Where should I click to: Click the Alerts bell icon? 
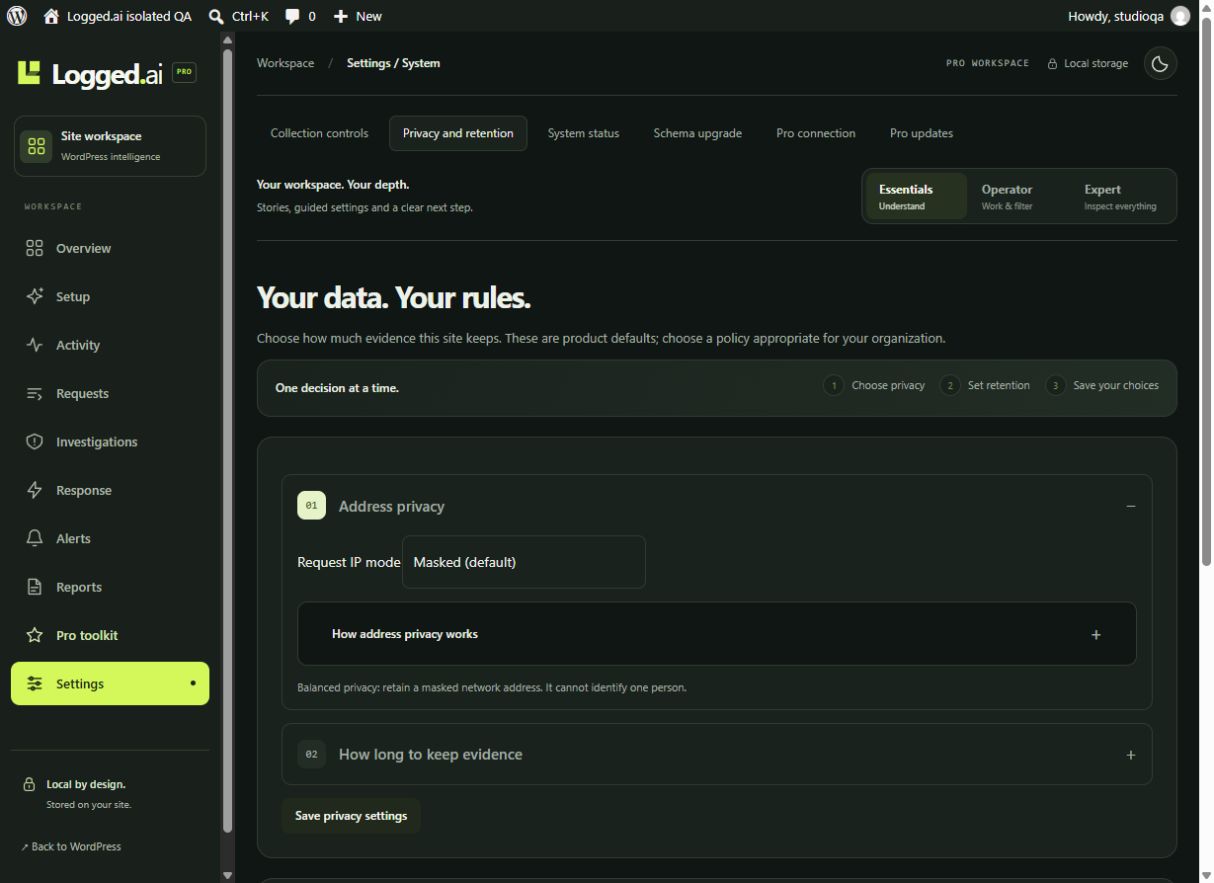coord(35,538)
